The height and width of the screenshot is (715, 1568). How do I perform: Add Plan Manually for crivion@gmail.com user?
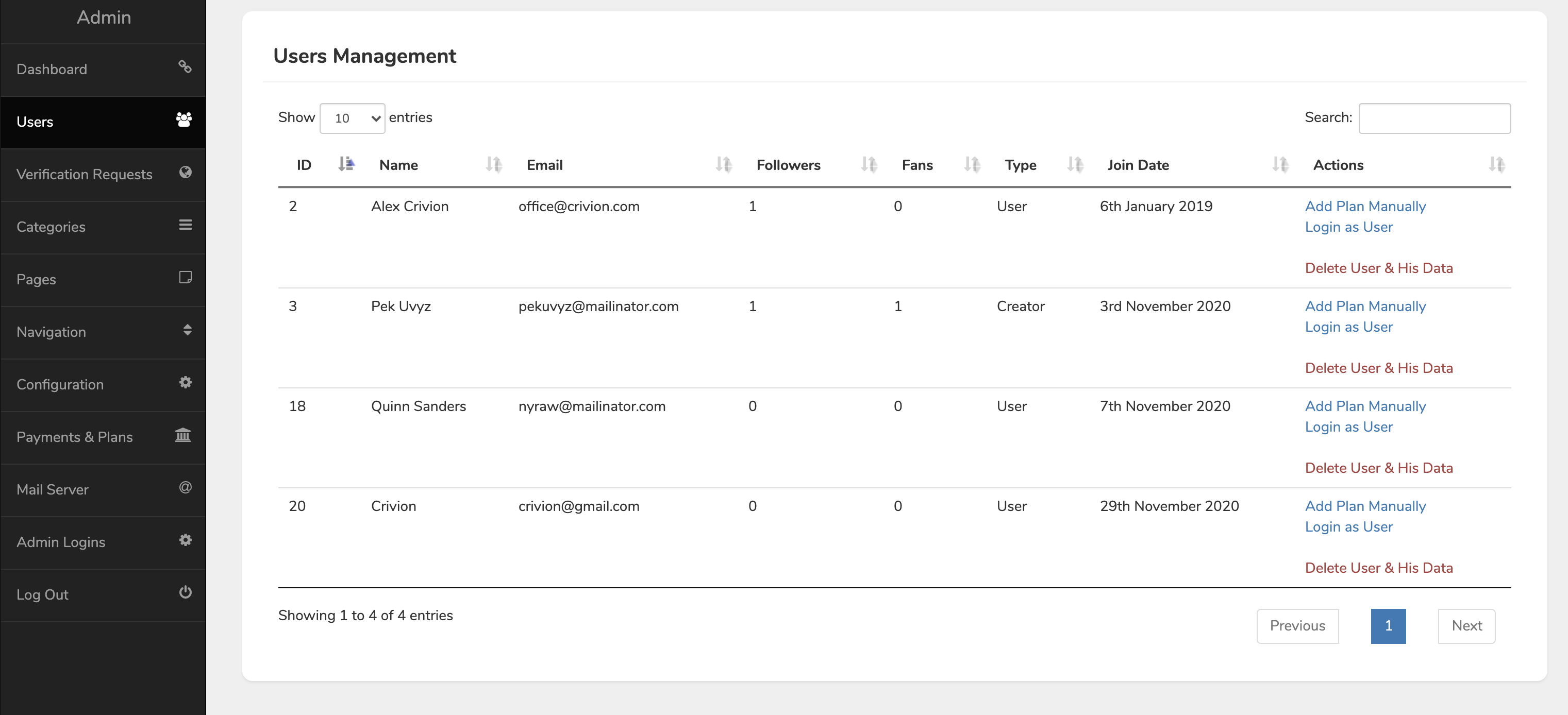1365,506
